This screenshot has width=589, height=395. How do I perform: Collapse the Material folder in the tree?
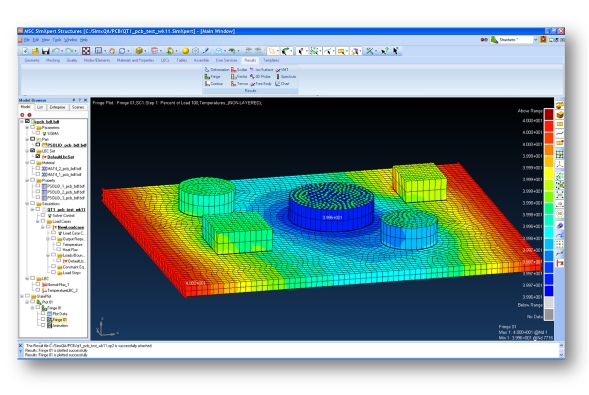(27, 163)
